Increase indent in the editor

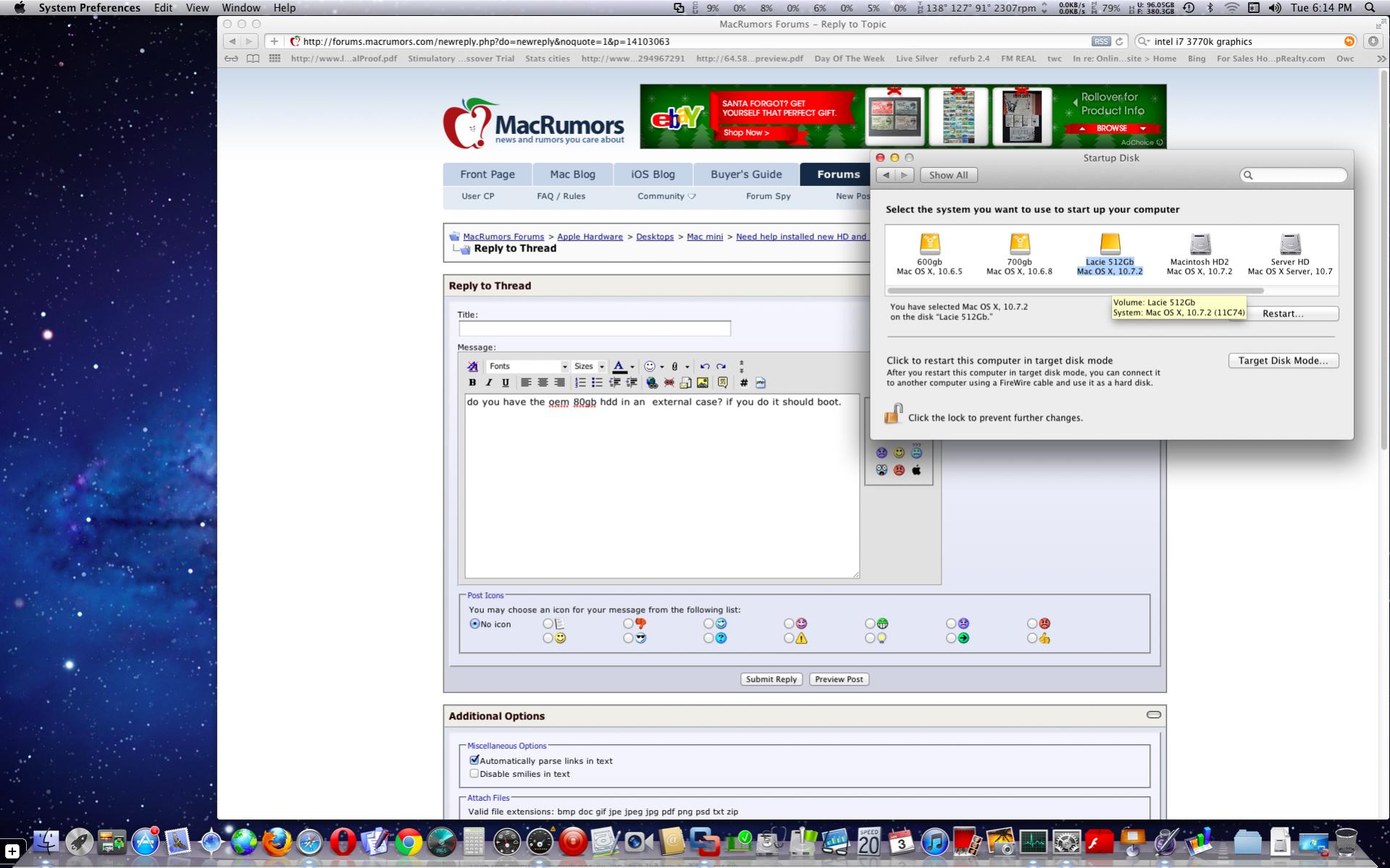point(631,382)
